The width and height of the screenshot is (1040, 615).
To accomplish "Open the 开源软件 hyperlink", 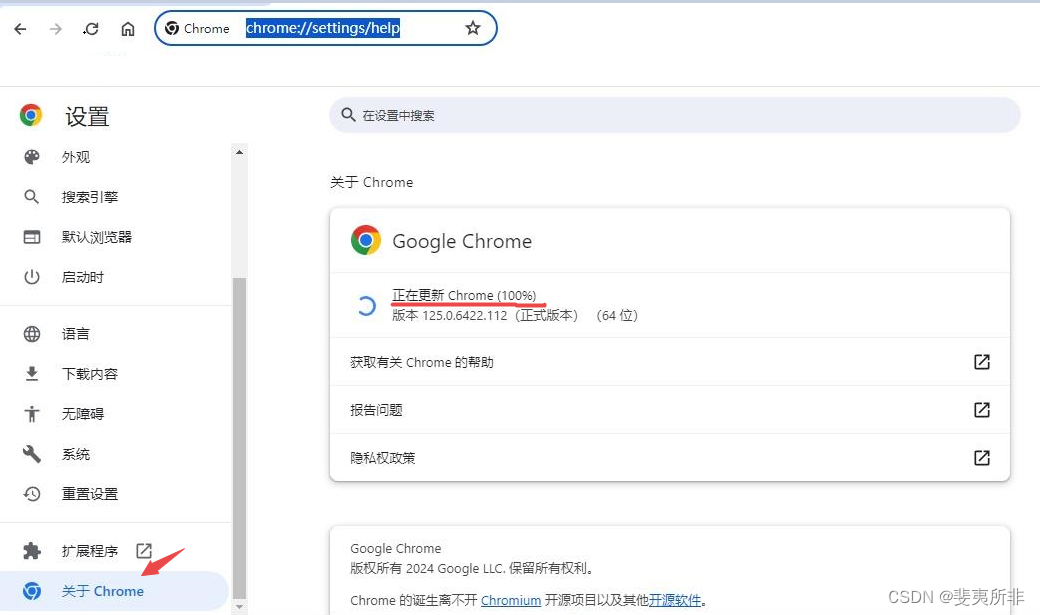I will [x=675, y=600].
